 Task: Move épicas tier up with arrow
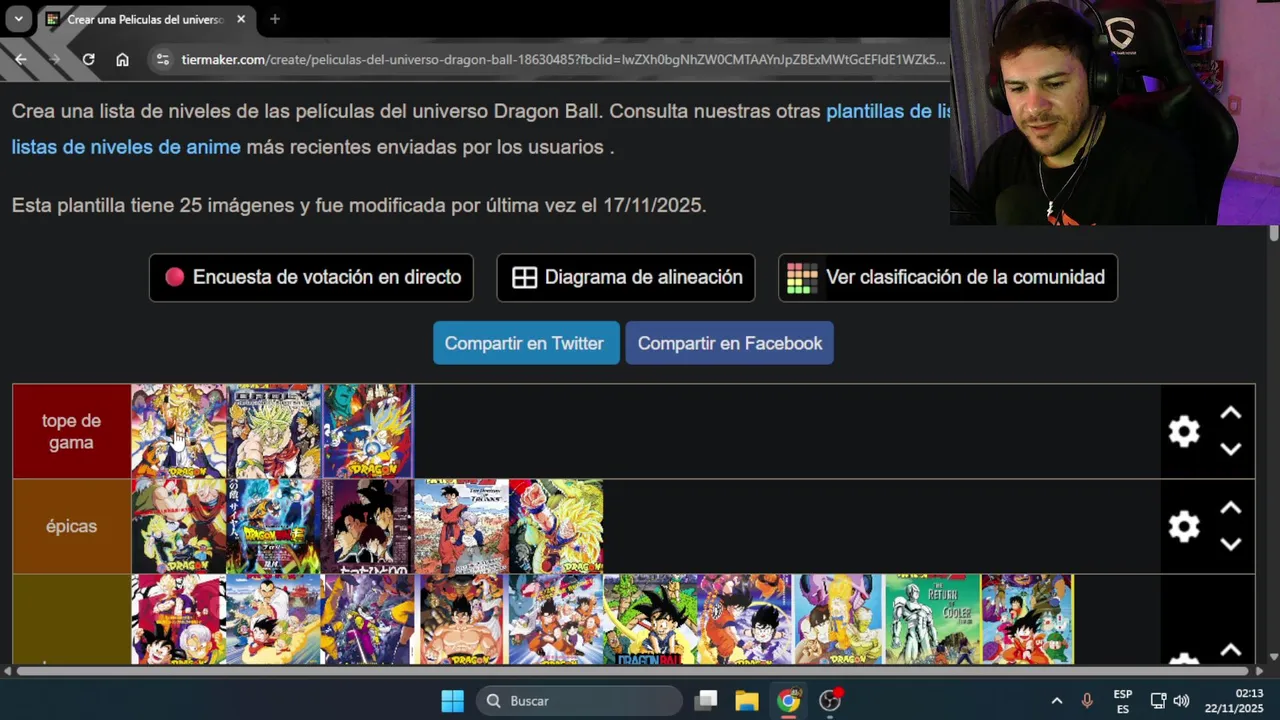[1231, 508]
